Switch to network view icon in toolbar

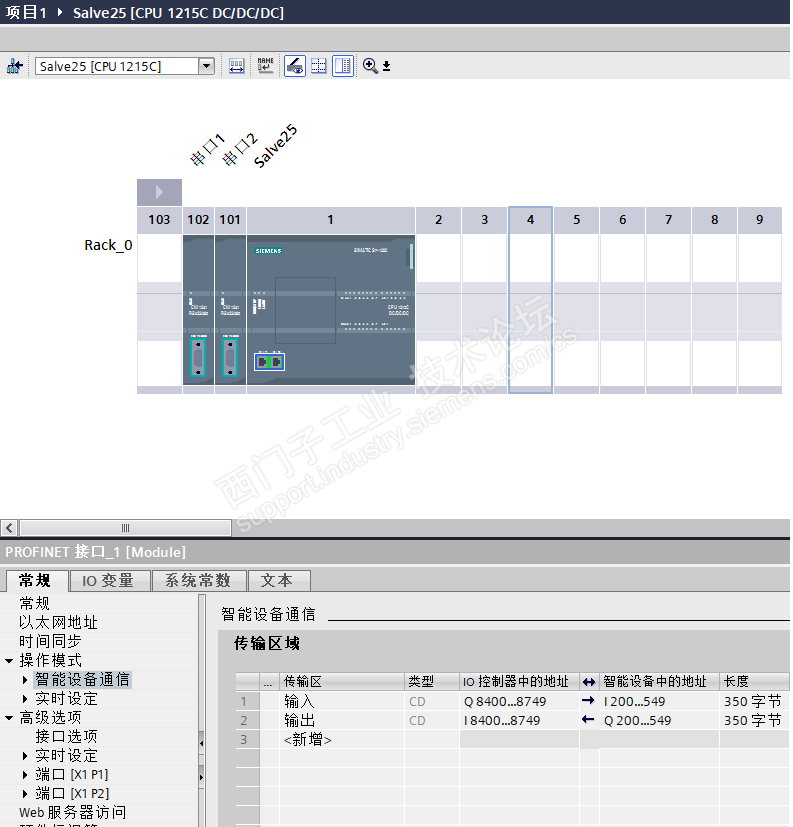tap(14, 66)
